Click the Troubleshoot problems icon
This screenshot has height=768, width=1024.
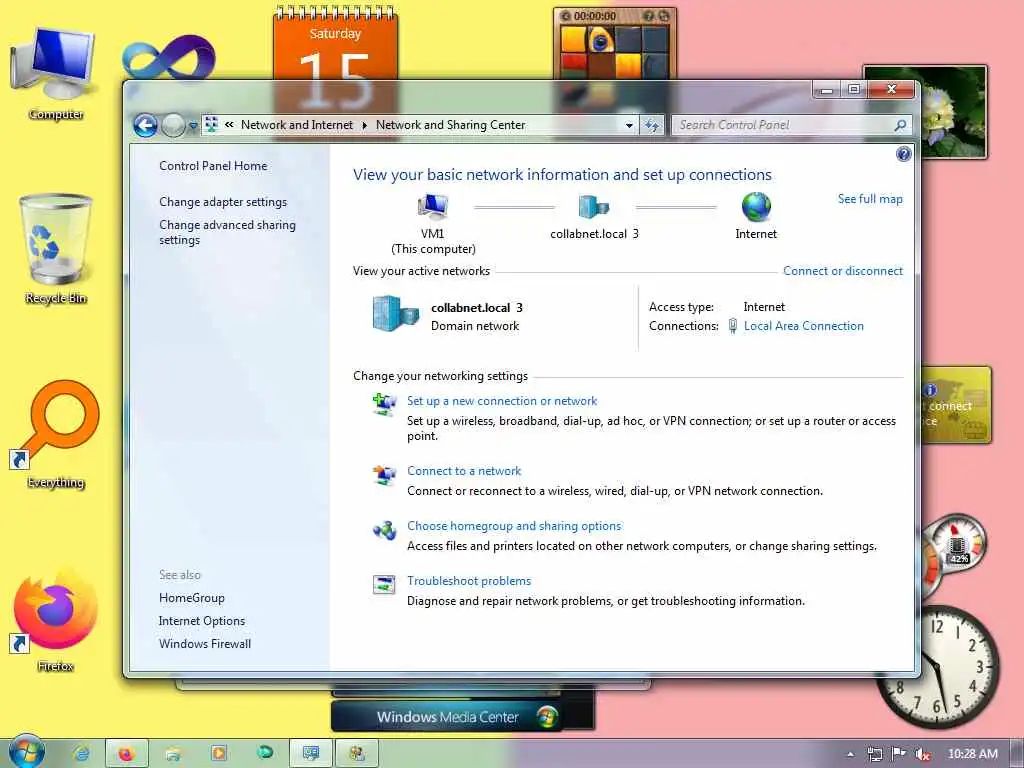(x=384, y=584)
